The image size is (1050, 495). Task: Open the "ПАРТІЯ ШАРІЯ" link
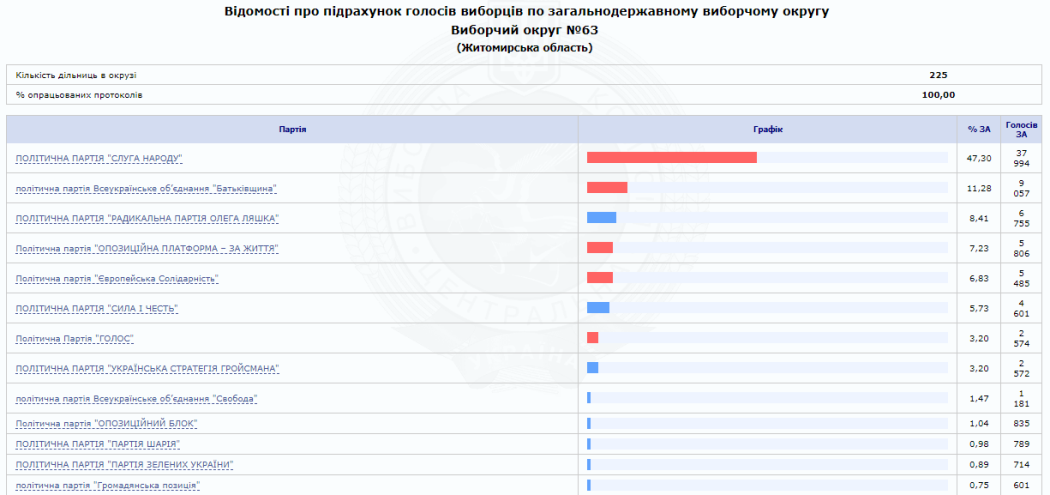(98, 444)
